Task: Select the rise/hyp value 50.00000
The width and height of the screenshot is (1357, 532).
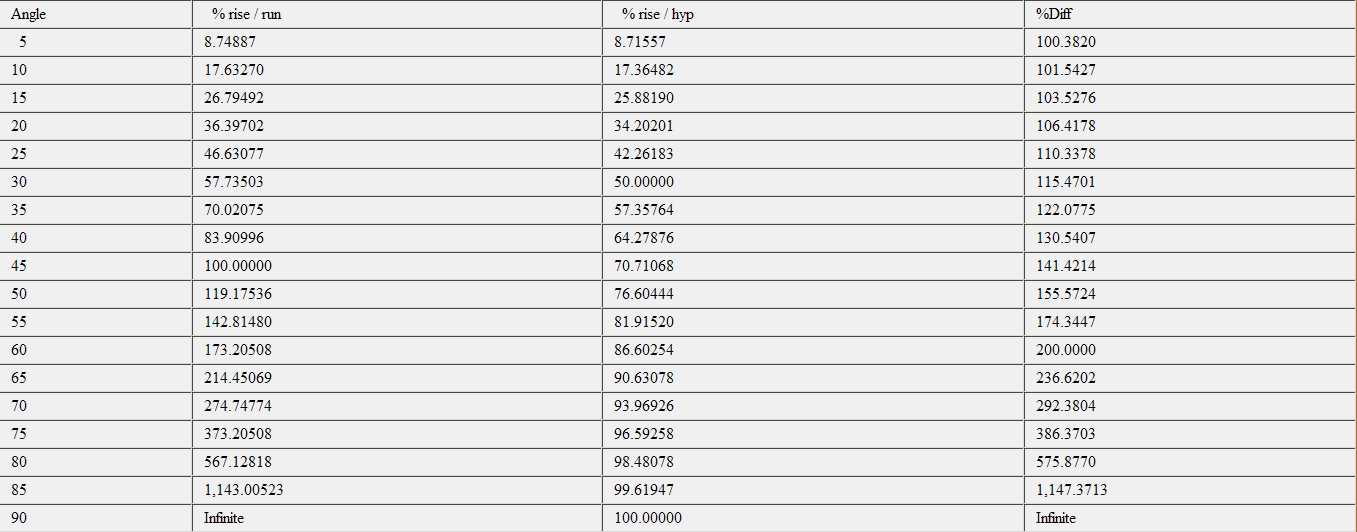Action: coord(813,182)
